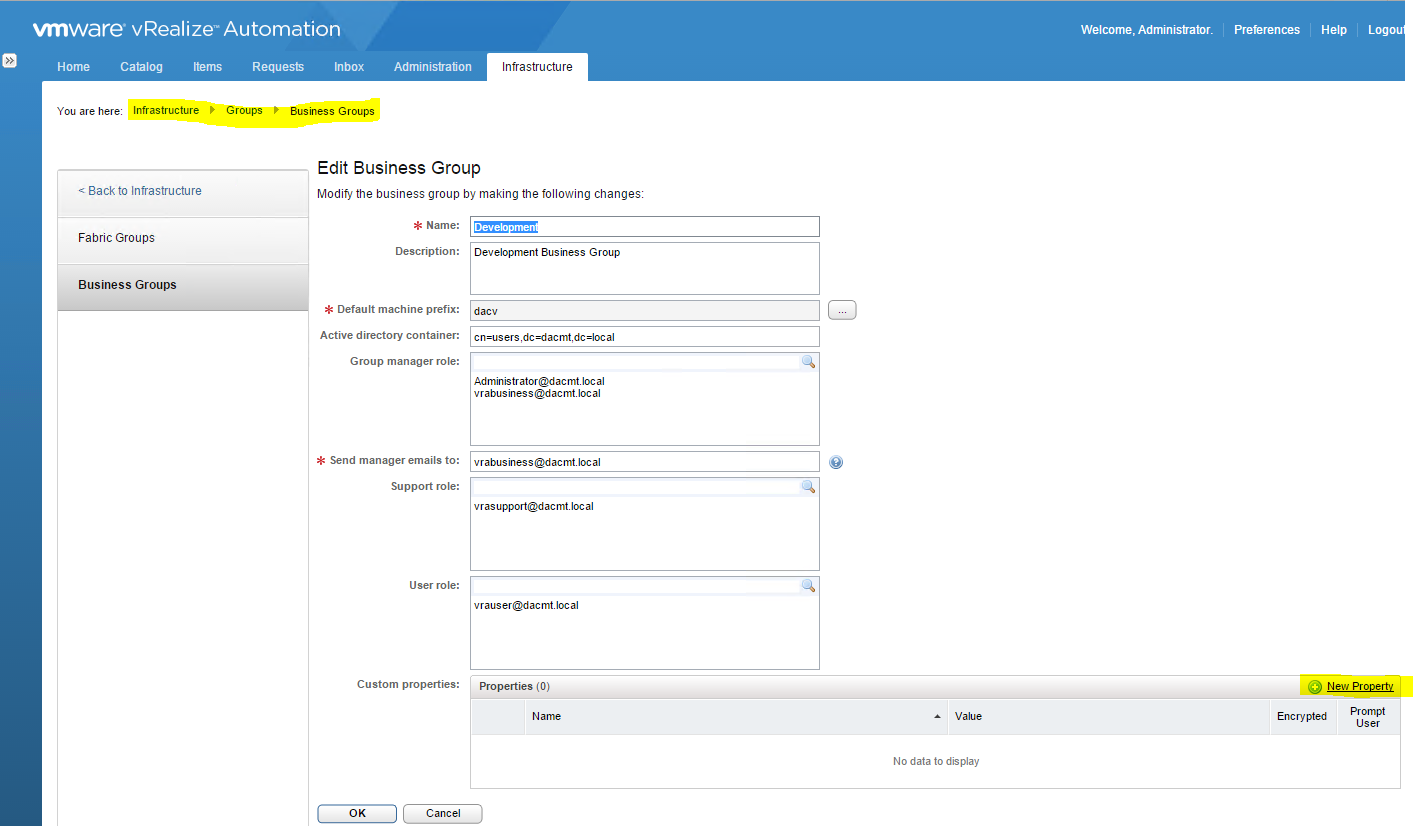Click the User role search box
Image resolution: width=1413 pixels, height=826 pixels.
pos(635,586)
